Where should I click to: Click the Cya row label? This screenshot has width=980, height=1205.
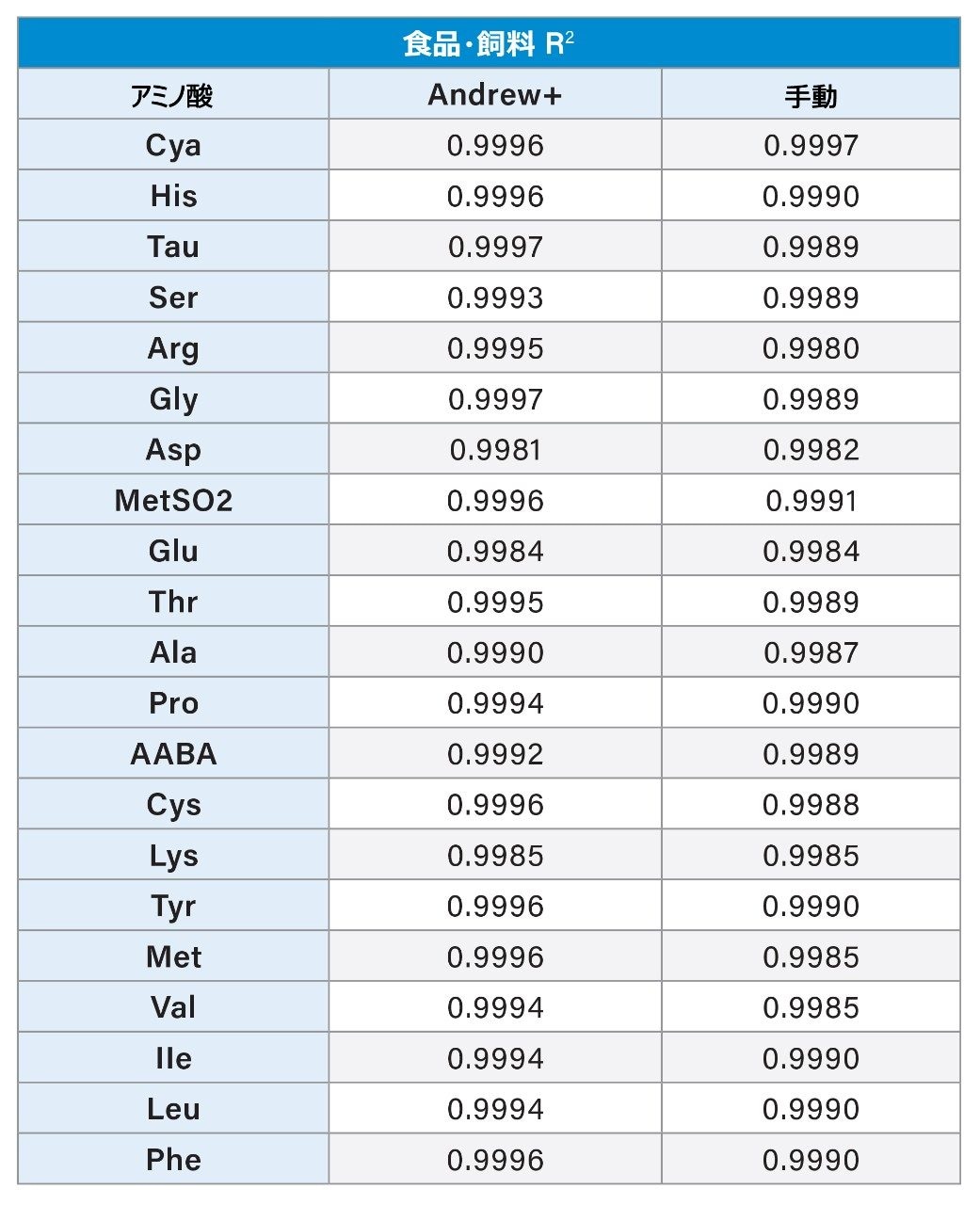(173, 145)
